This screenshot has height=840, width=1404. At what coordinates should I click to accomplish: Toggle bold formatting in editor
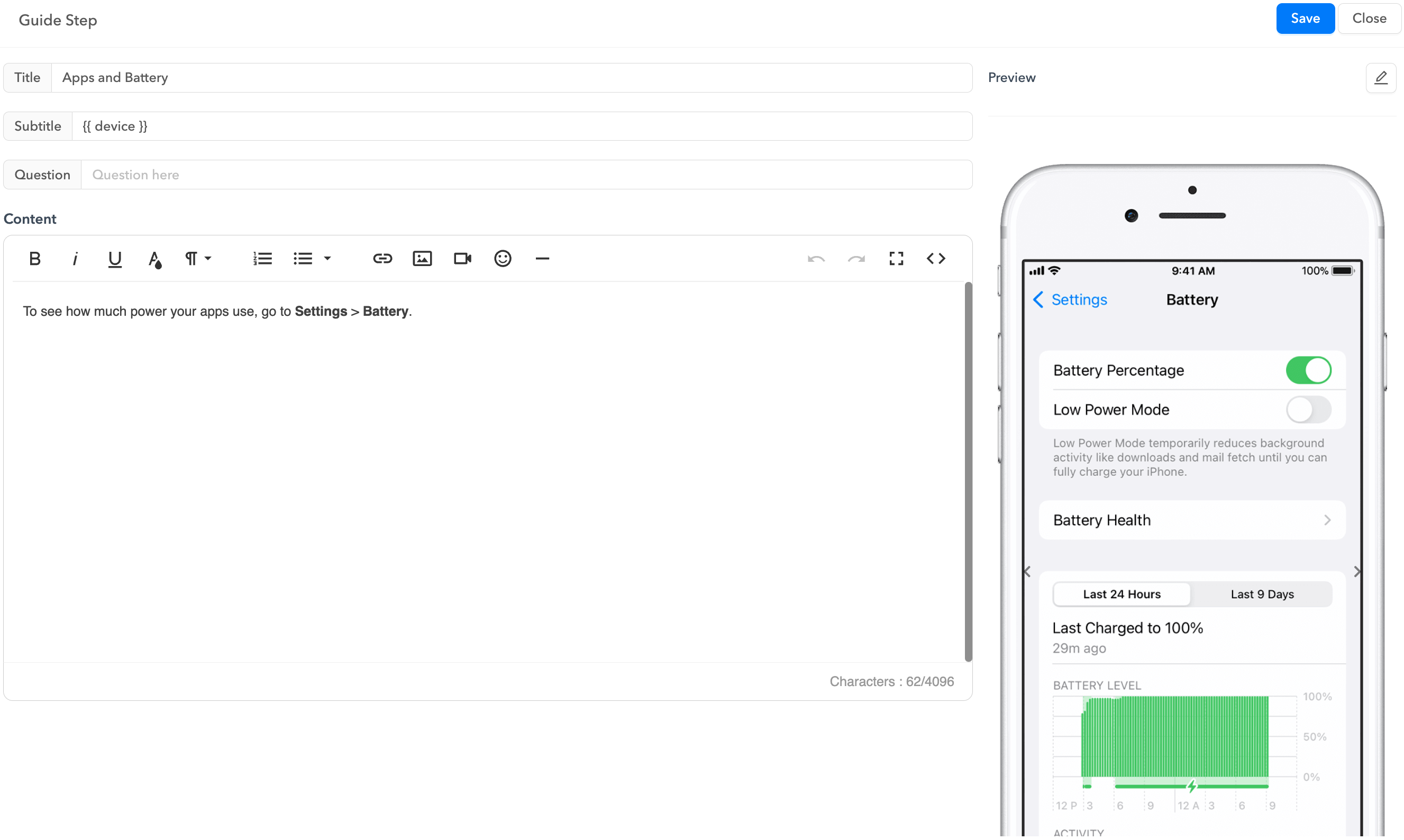click(34, 259)
